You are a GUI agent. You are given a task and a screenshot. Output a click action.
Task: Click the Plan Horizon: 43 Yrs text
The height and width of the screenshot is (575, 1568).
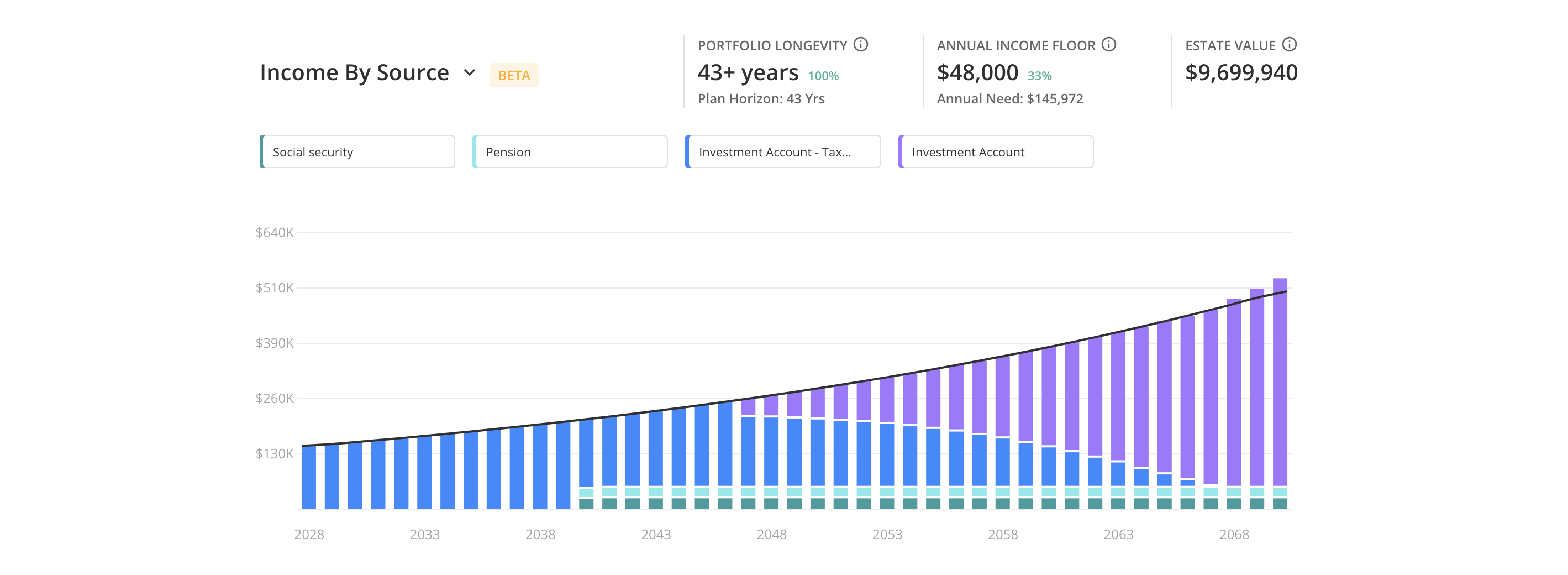tap(761, 98)
